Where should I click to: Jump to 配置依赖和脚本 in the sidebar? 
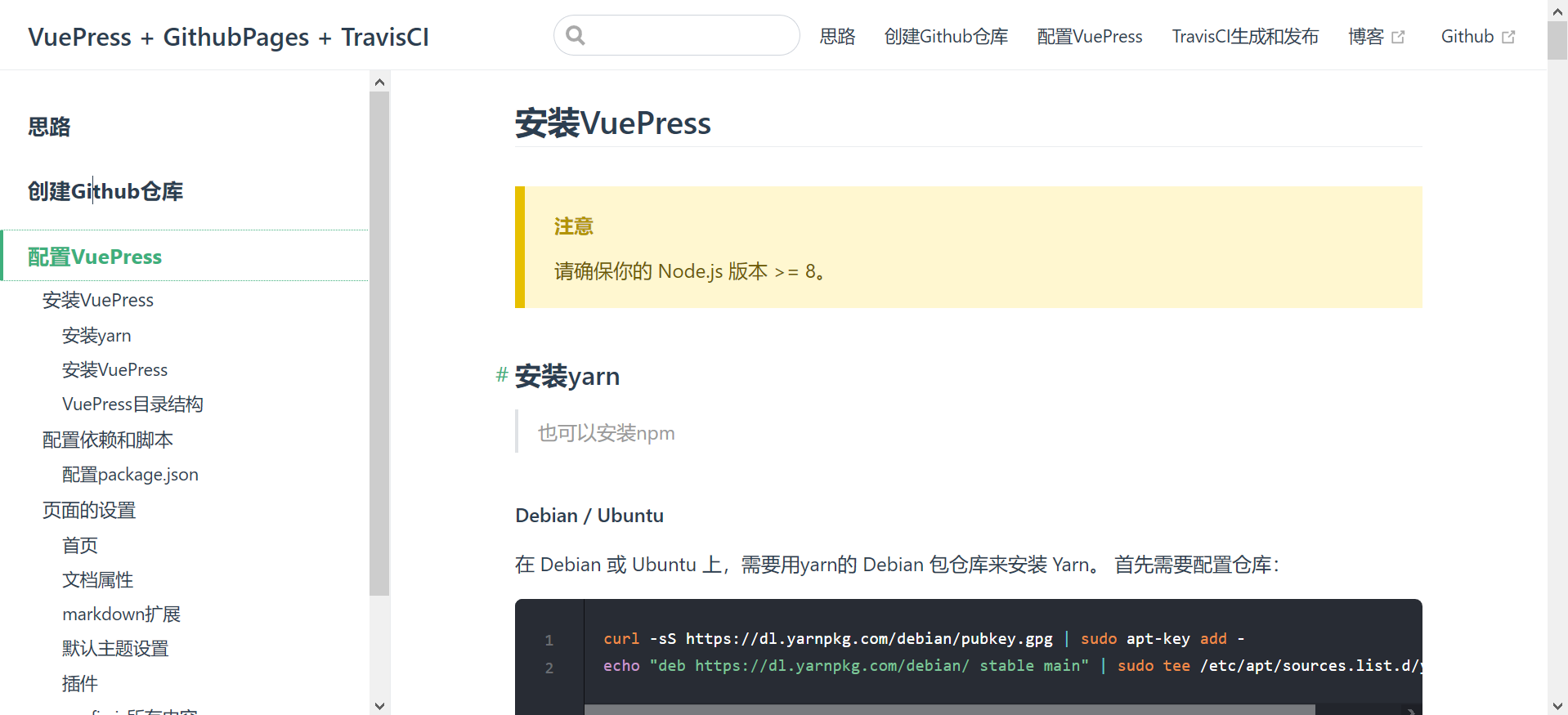point(108,440)
